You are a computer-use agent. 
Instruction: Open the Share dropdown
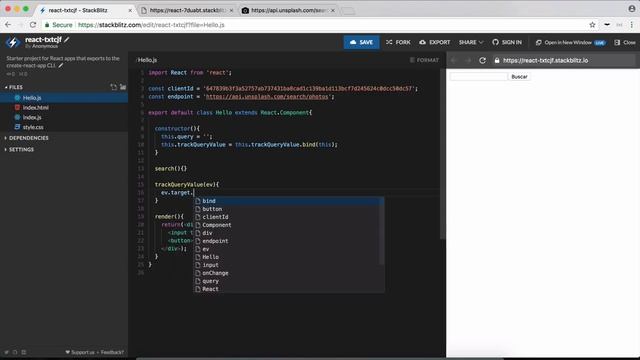coord(471,42)
